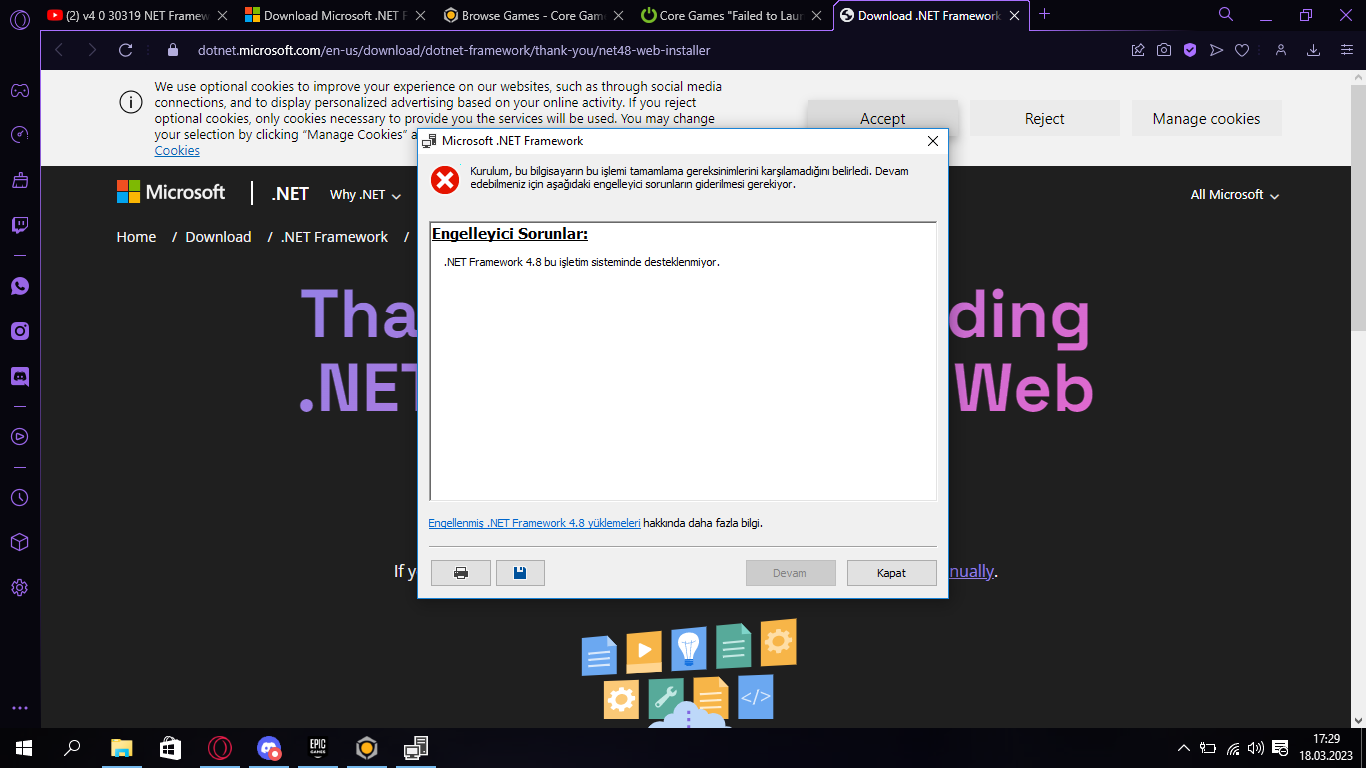The image size is (1366, 768).
Task: Open the GX Control speedometer icon
Action: click(19, 135)
